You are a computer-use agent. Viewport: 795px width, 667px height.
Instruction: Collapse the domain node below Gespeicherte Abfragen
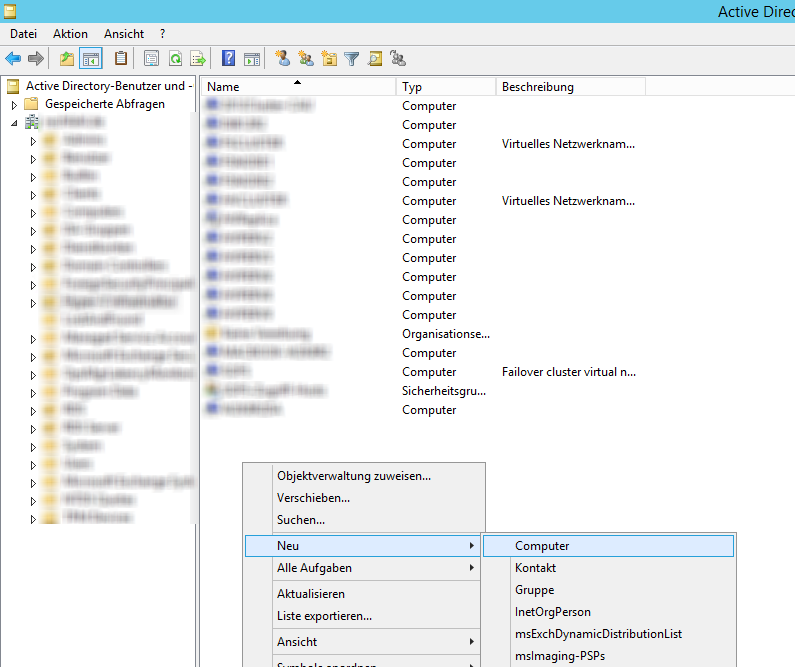coord(14,123)
